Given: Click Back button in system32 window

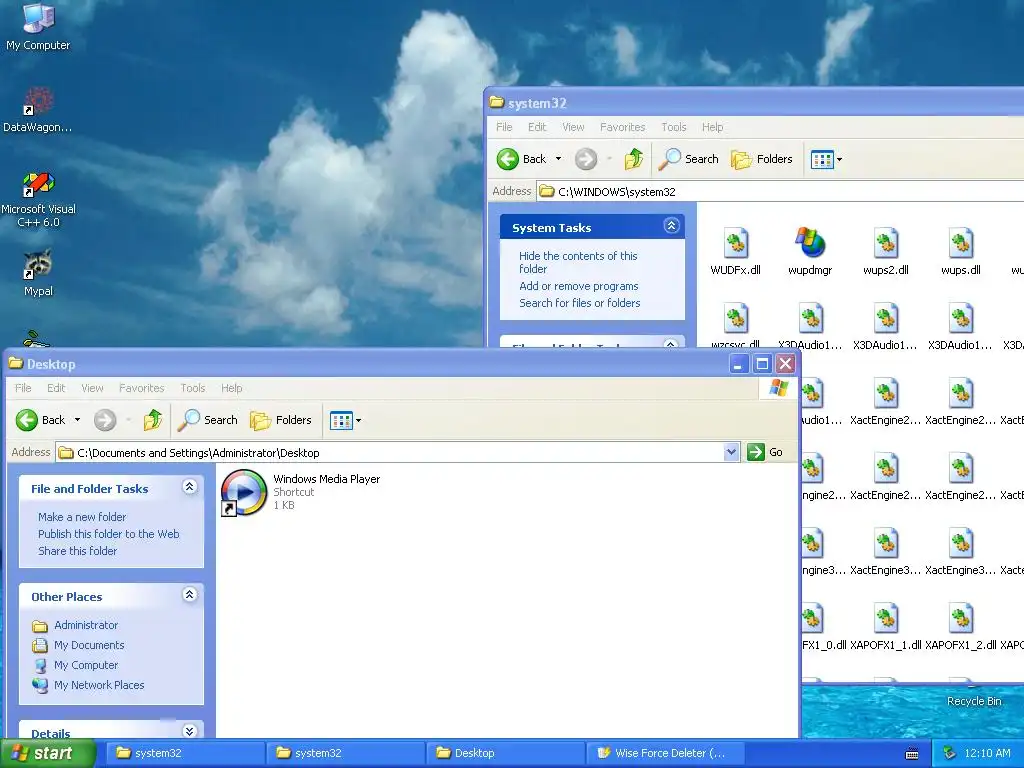Looking at the screenshot, I should [521, 159].
